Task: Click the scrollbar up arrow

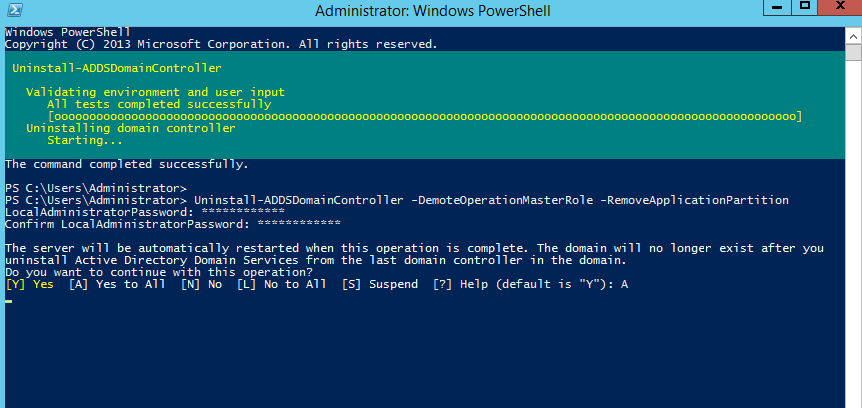Action: click(x=853, y=37)
